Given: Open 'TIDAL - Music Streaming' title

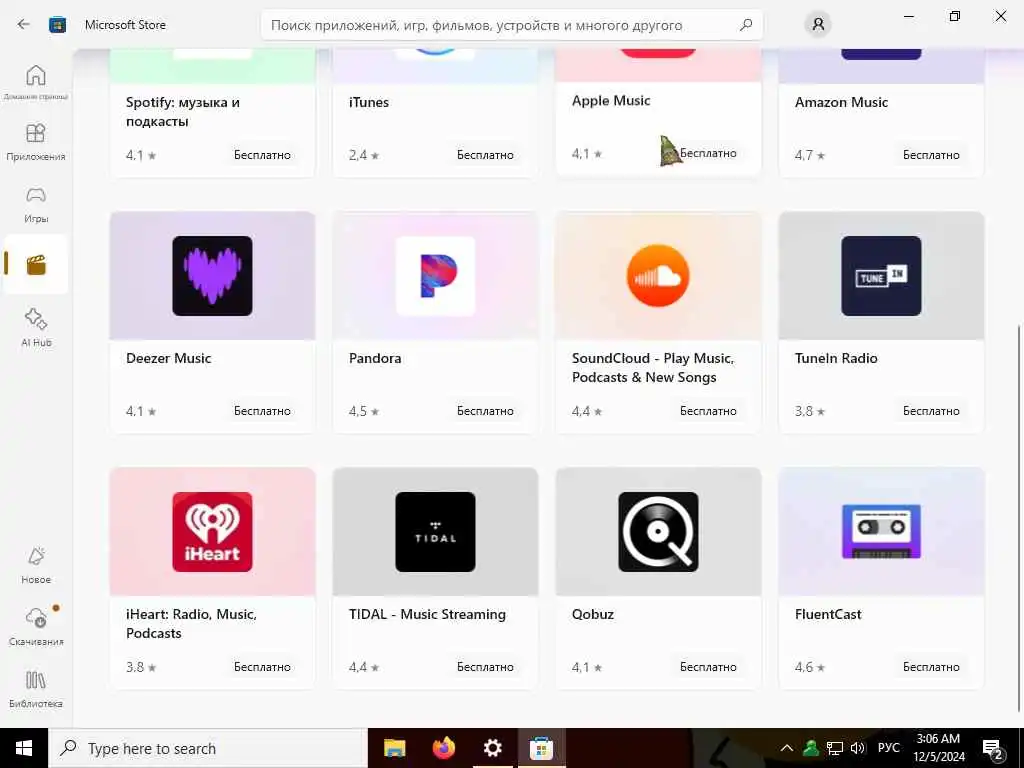Looking at the screenshot, I should pyautogui.click(x=427, y=615).
